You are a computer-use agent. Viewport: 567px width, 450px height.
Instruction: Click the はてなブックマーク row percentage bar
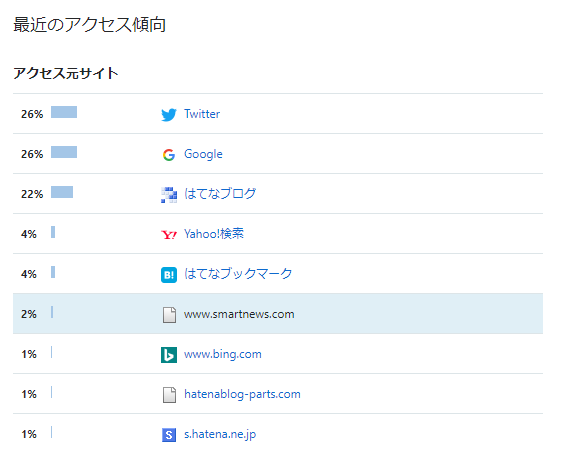53,272
